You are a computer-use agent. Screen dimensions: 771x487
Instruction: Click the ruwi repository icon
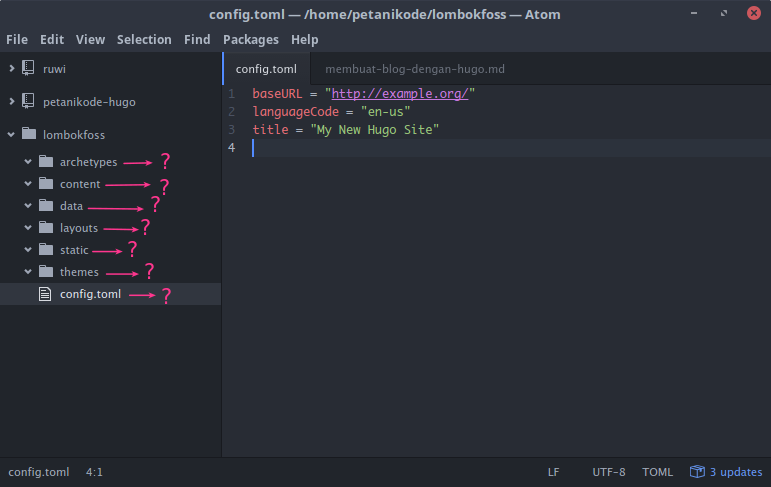point(28,68)
